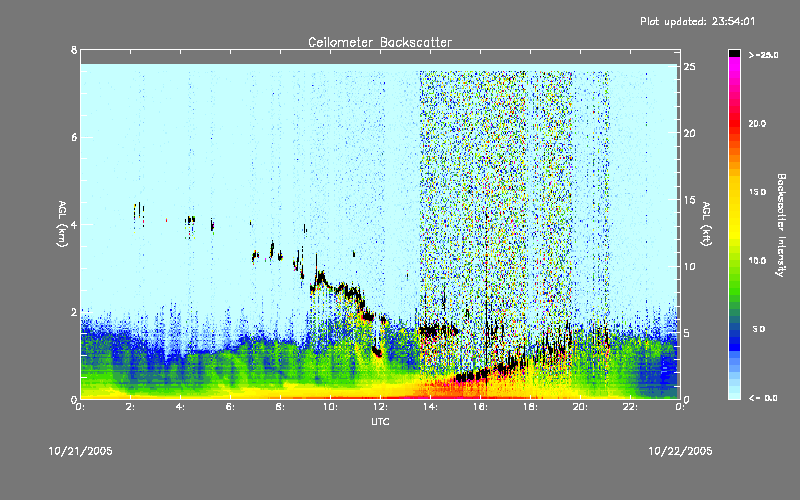Click the 25 tick on kft axis
Image resolution: width=800 pixels, height=500 pixels.
690,67
